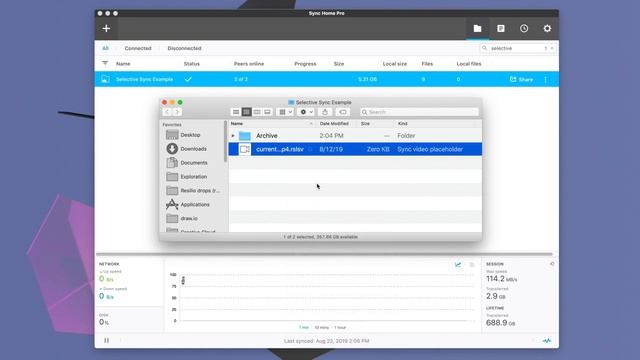Viewport: 640px width, 360px height.
Task: Set graph range to 10 mins
Action: click(322, 327)
